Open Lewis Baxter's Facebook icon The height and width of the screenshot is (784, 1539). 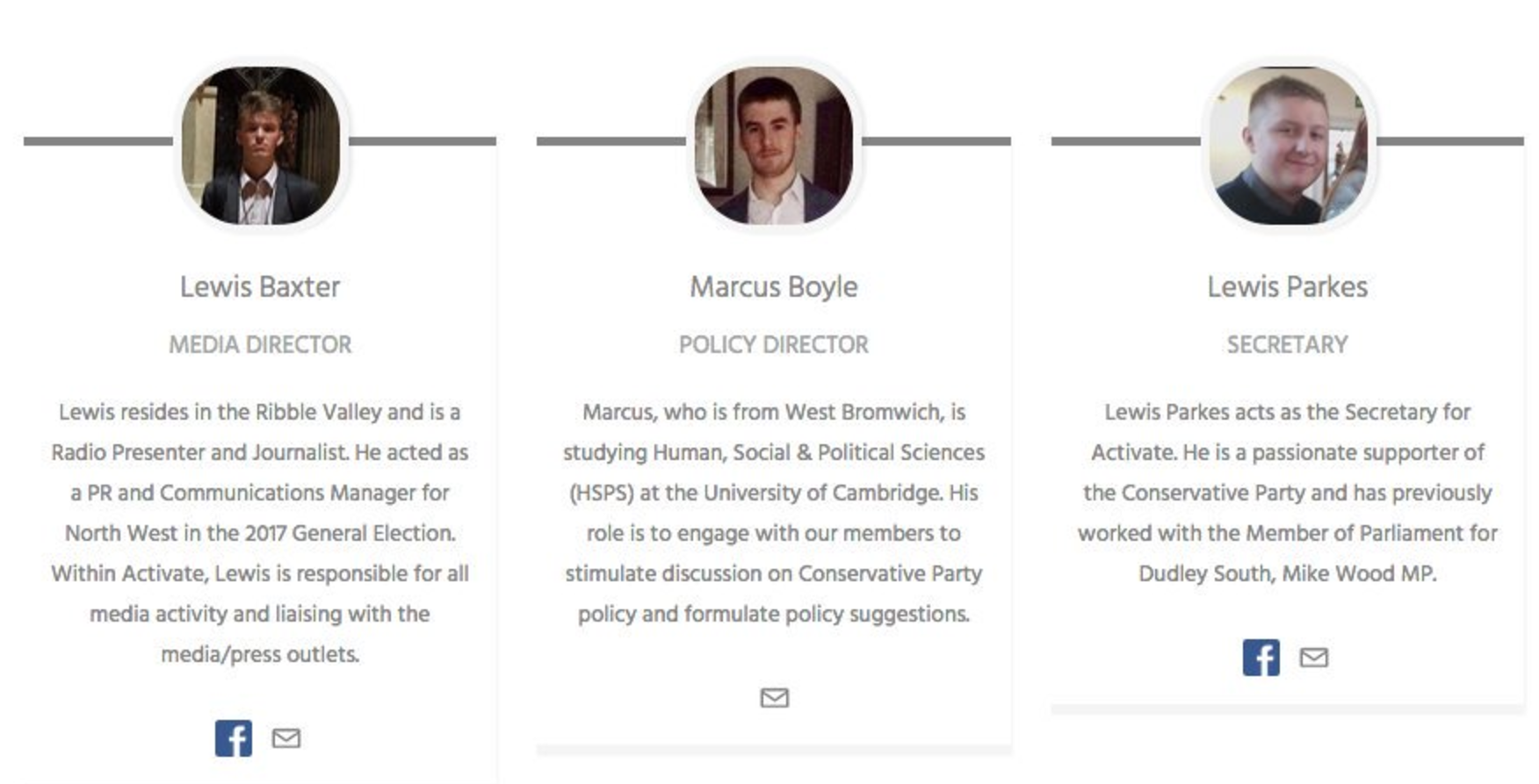pos(234,738)
